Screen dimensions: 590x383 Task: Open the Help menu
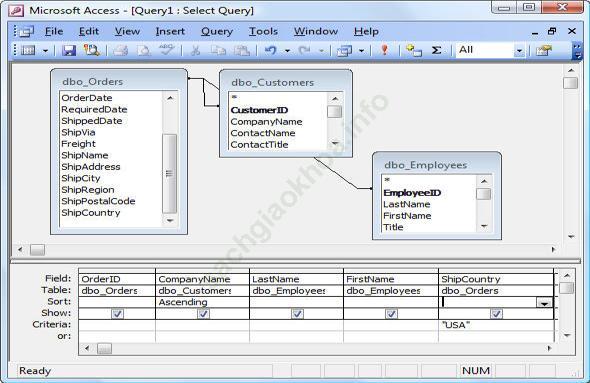tap(366, 32)
